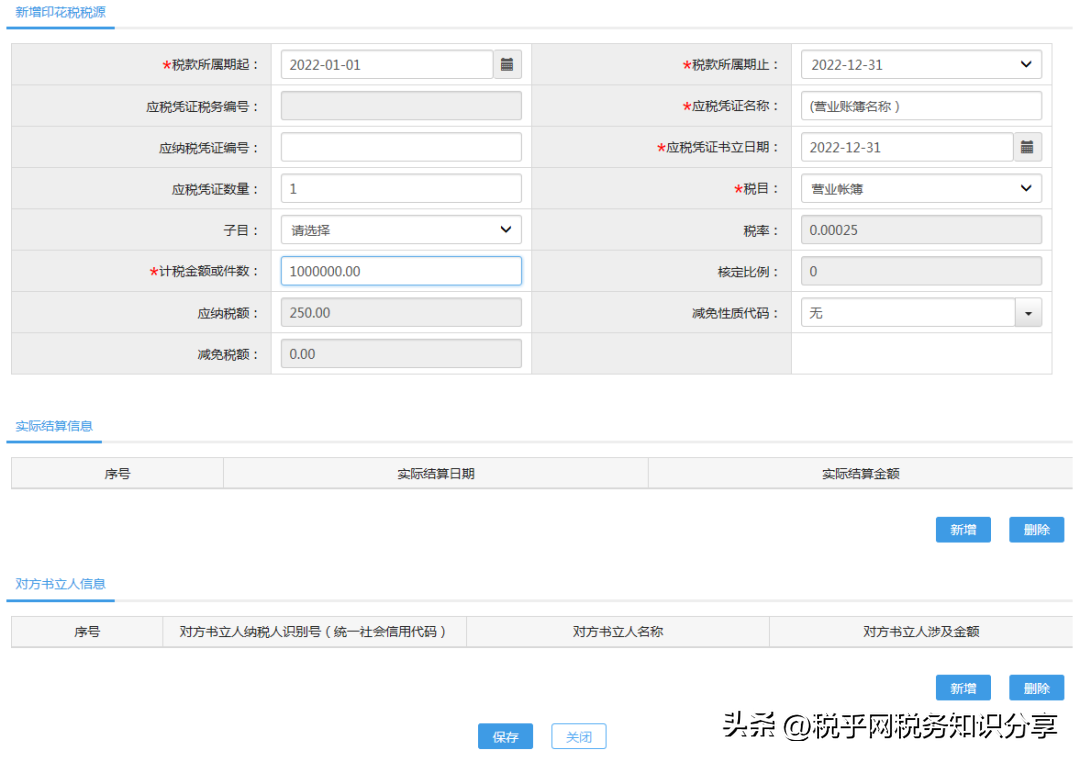Click the 应税凭证数量 input field
This screenshot has height=761, width=1080.
click(x=401, y=189)
